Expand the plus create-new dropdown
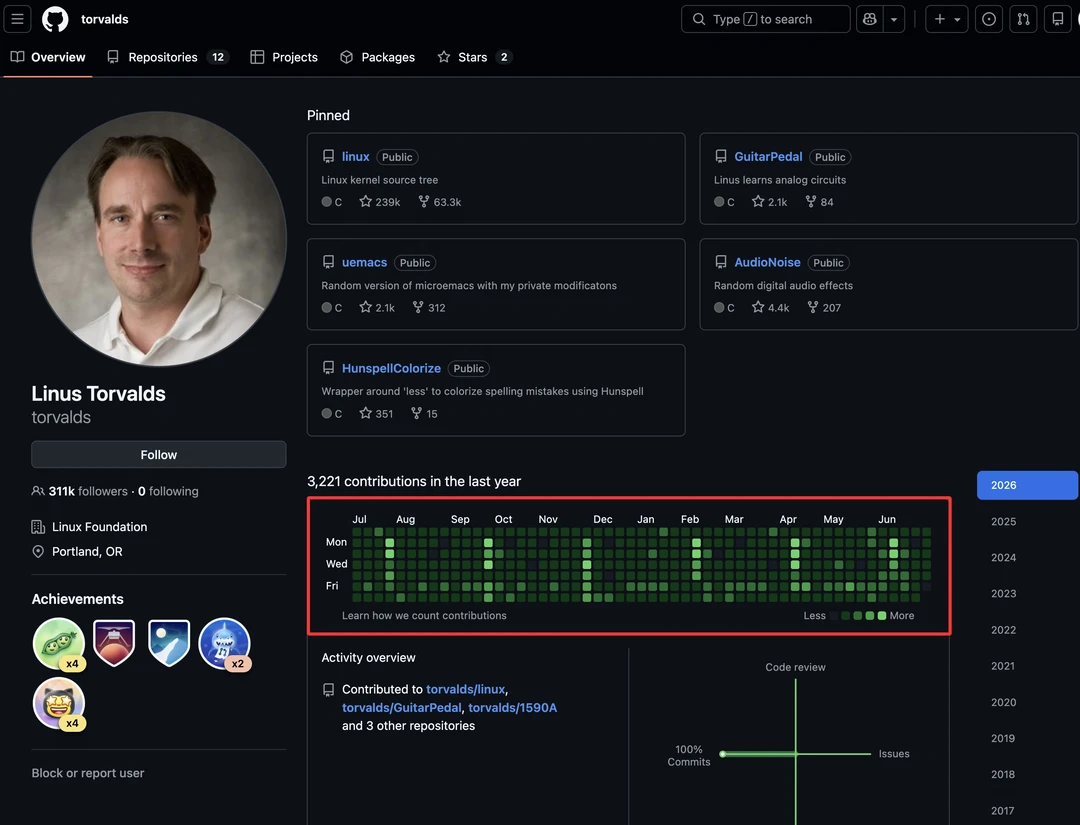The width and height of the screenshot is (1080, 825). click(947, 19)
